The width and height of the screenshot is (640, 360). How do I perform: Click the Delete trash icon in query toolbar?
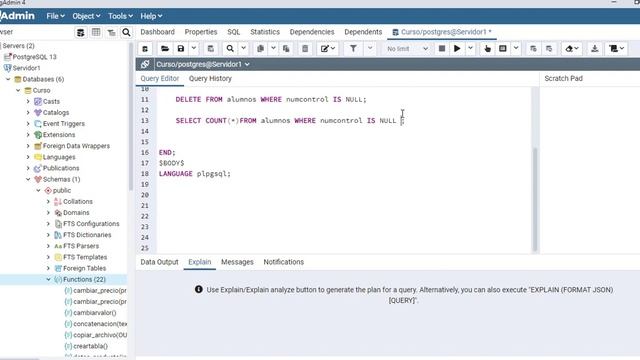(305, 49)
